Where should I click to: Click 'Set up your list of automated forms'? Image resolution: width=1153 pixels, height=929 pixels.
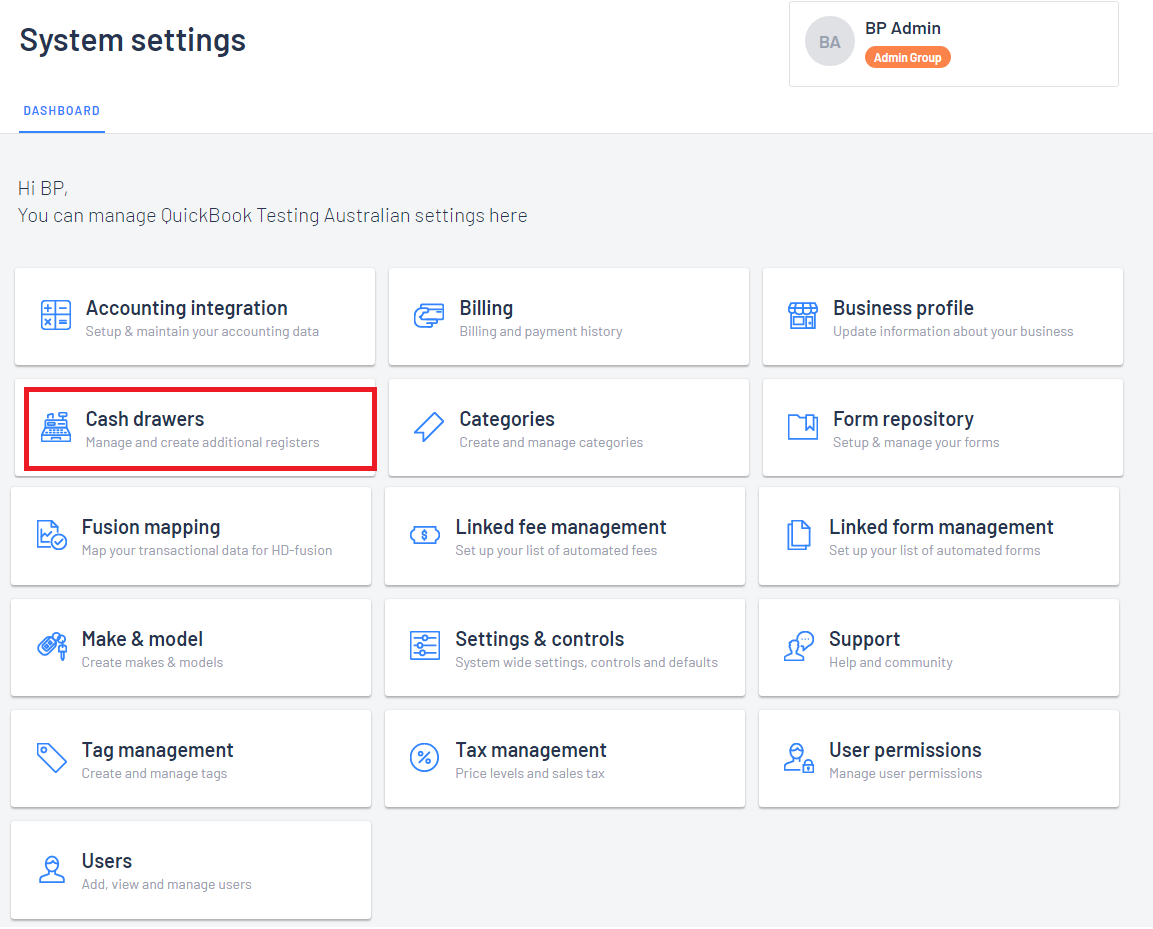935,551
